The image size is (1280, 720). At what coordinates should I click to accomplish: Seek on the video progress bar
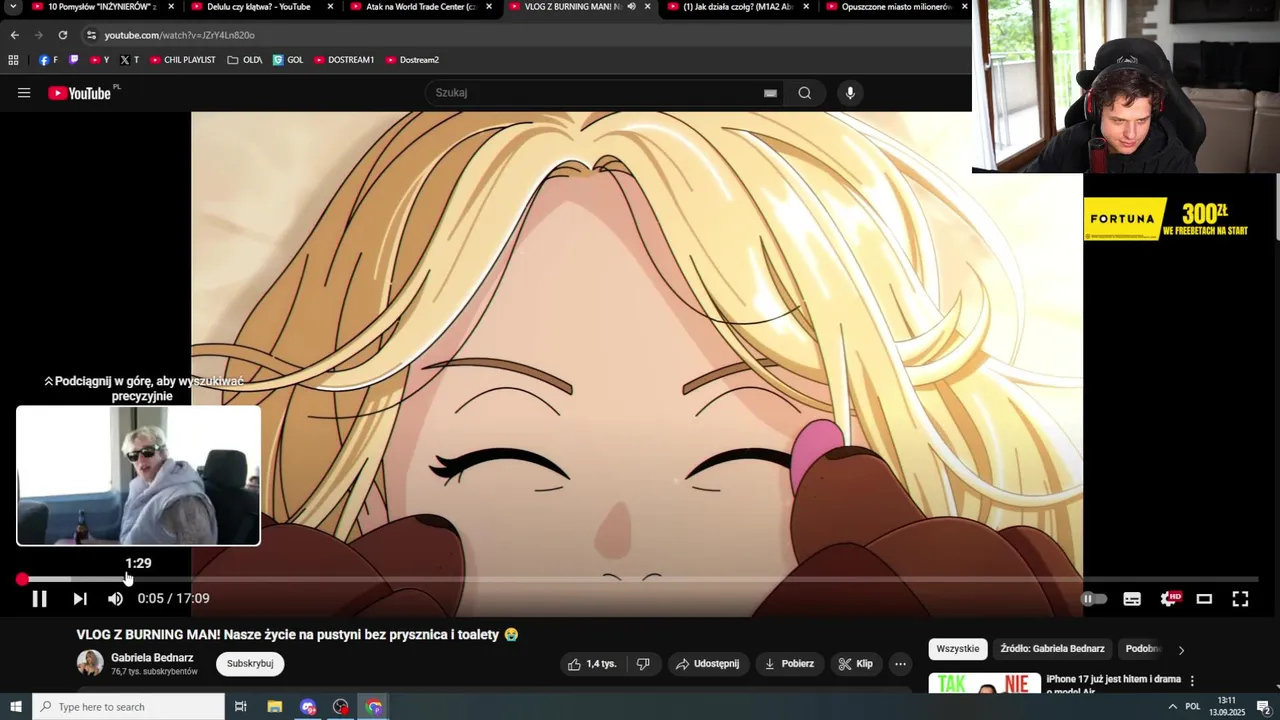(640, 579)
